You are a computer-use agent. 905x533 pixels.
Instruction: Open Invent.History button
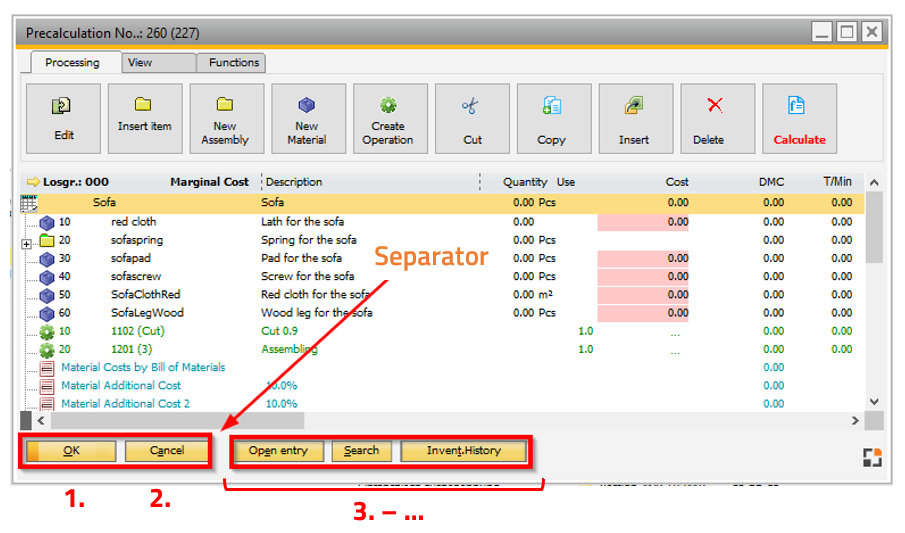coord(463,451)
